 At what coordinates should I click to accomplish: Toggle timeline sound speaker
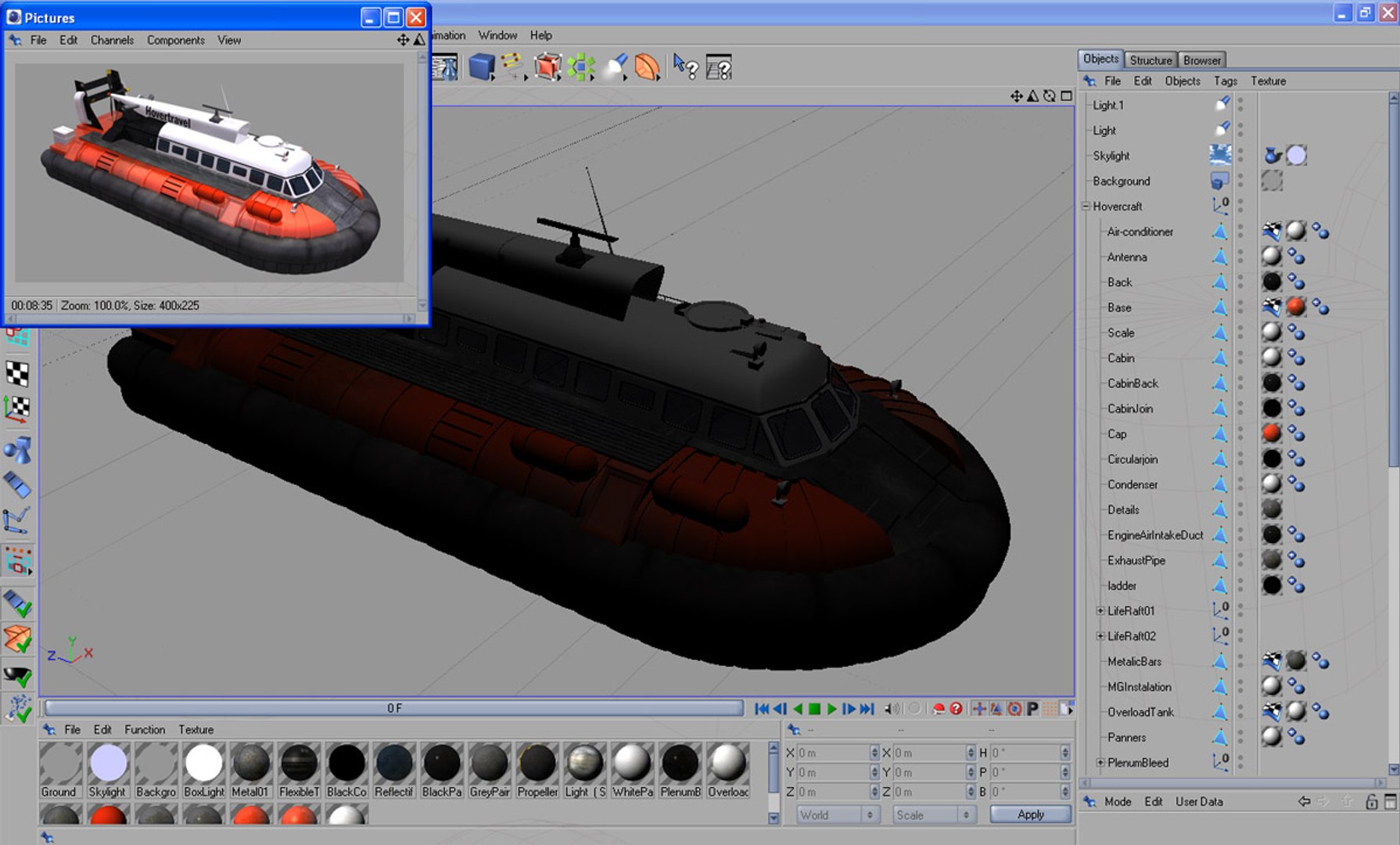tap(892, 709)
